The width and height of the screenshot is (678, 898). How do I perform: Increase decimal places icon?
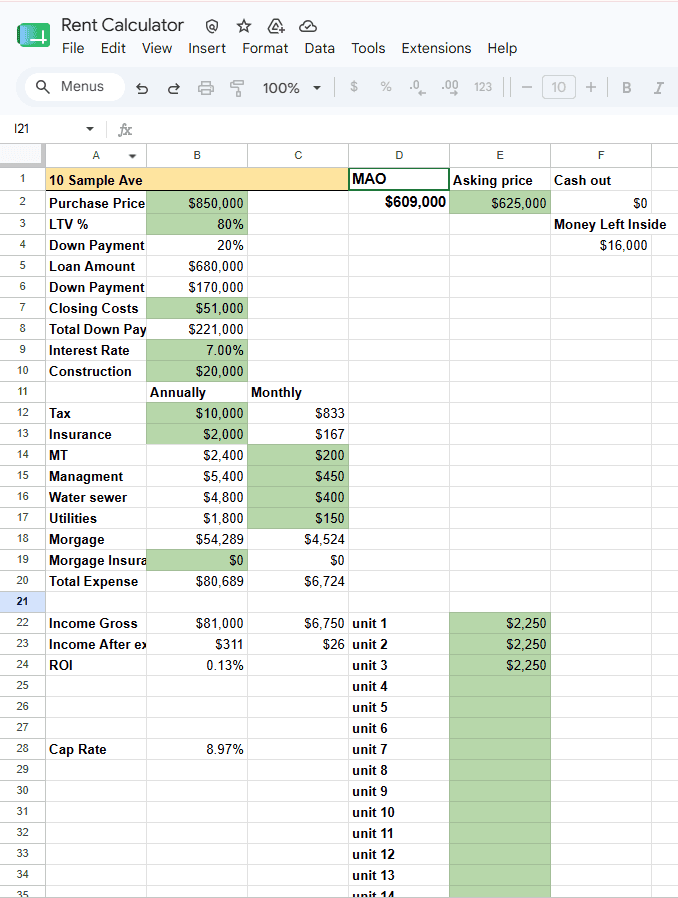point(450,87)
